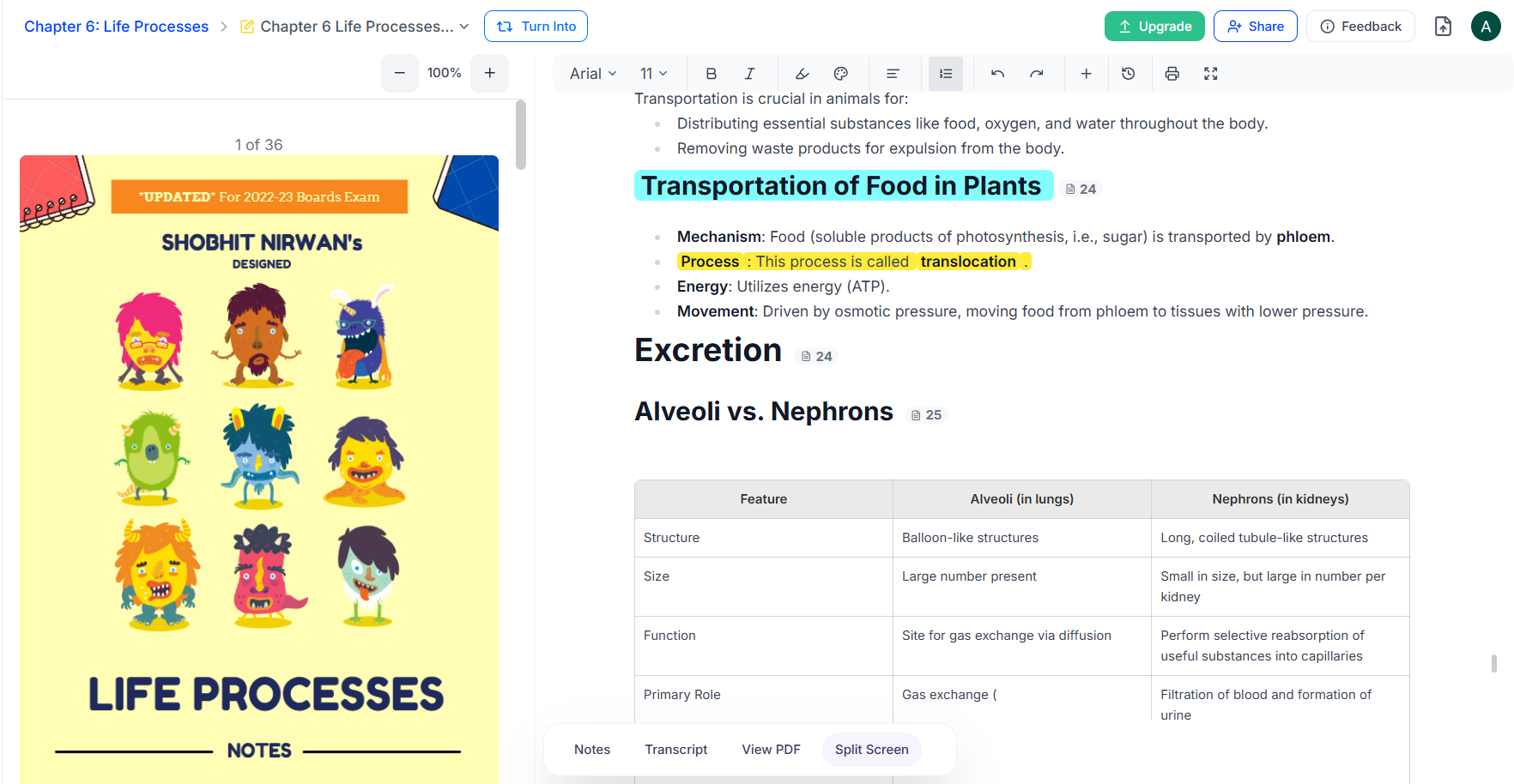Toggle bold formatting in toolbar
Viewport: 1514px width, 784px height.
pyautogui.click(x=711, y=74)
